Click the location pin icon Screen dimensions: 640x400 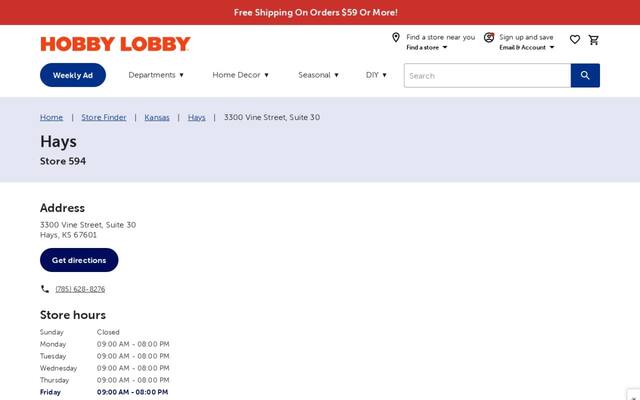click(x=396, y=38)
